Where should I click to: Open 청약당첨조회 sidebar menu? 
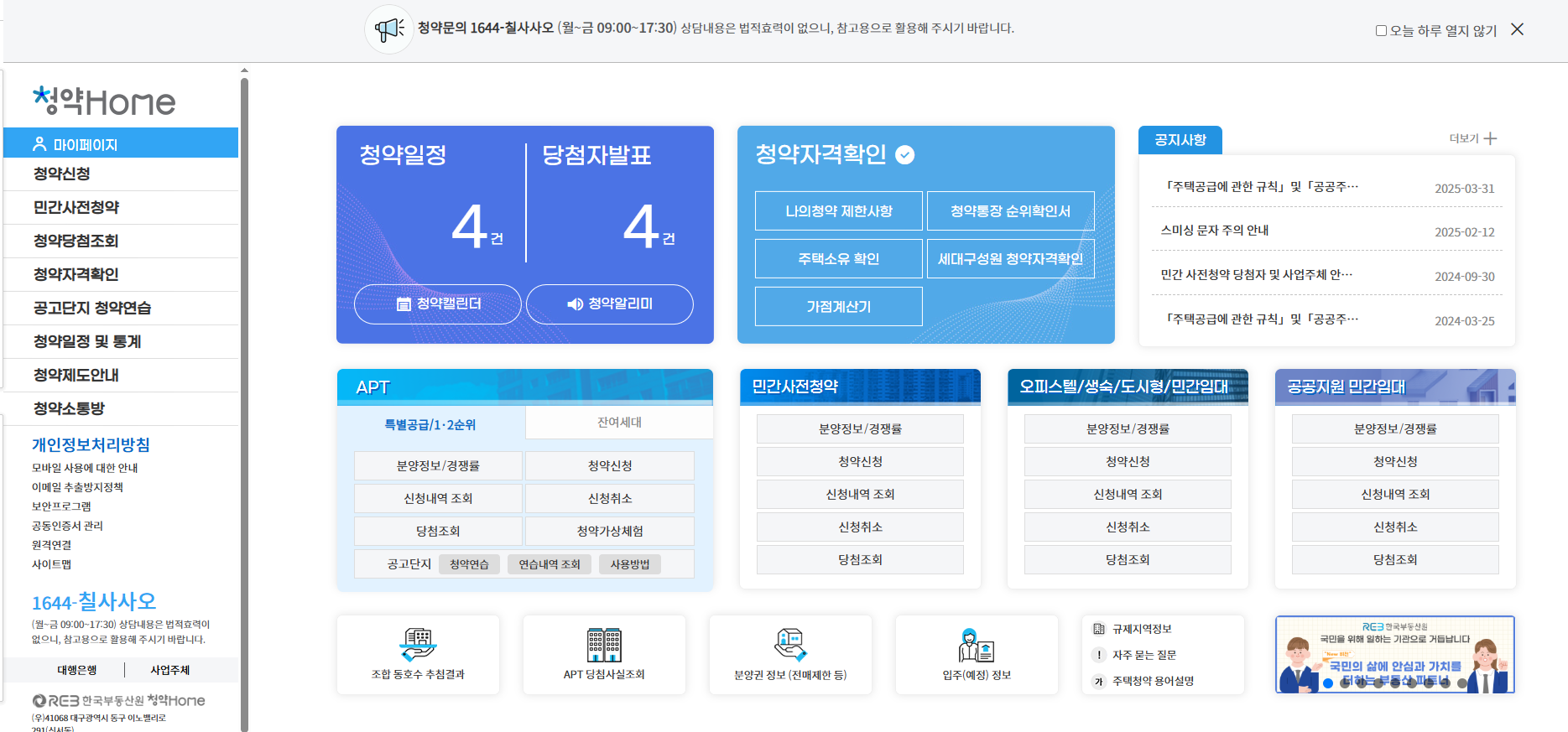click(x=121, y=241)
